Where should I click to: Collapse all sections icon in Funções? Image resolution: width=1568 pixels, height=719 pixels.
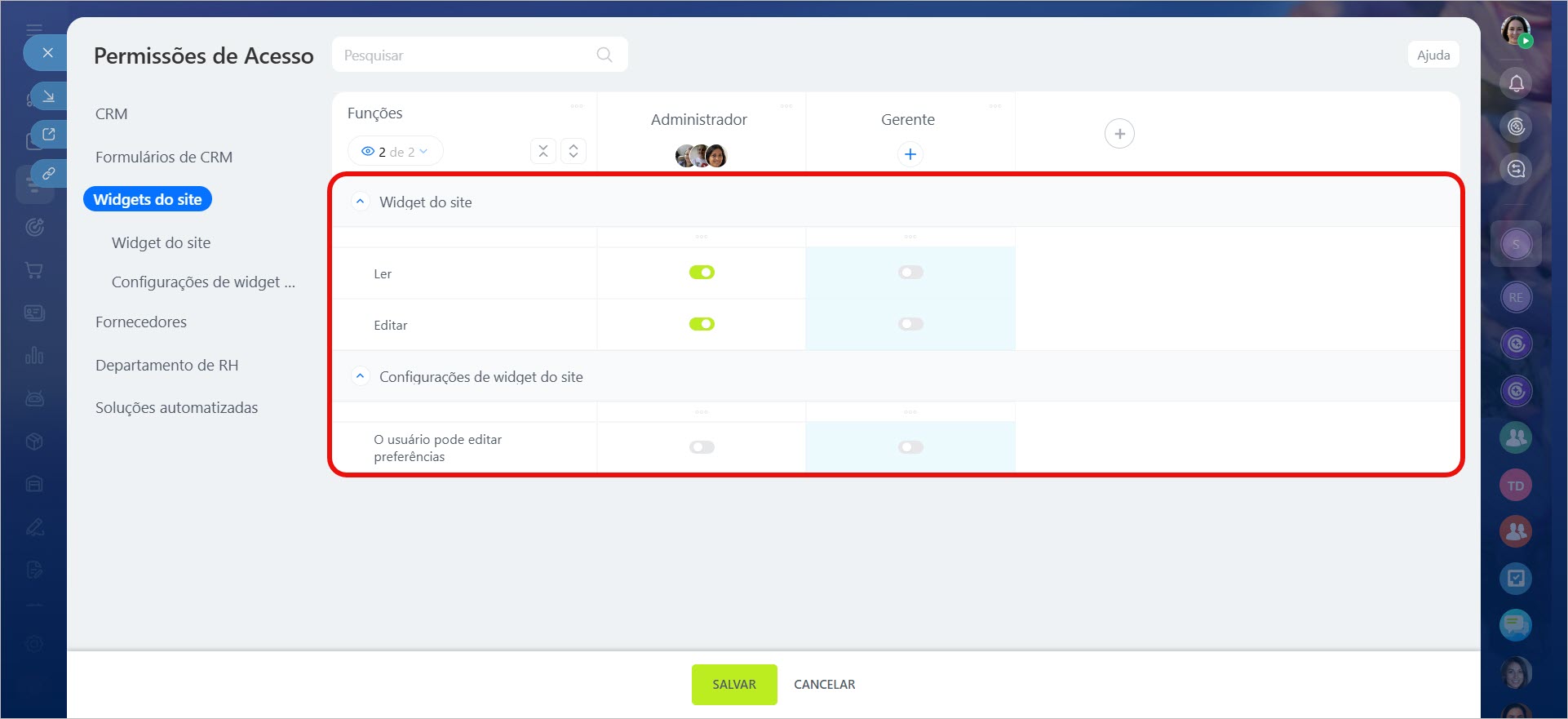[543, 151]
